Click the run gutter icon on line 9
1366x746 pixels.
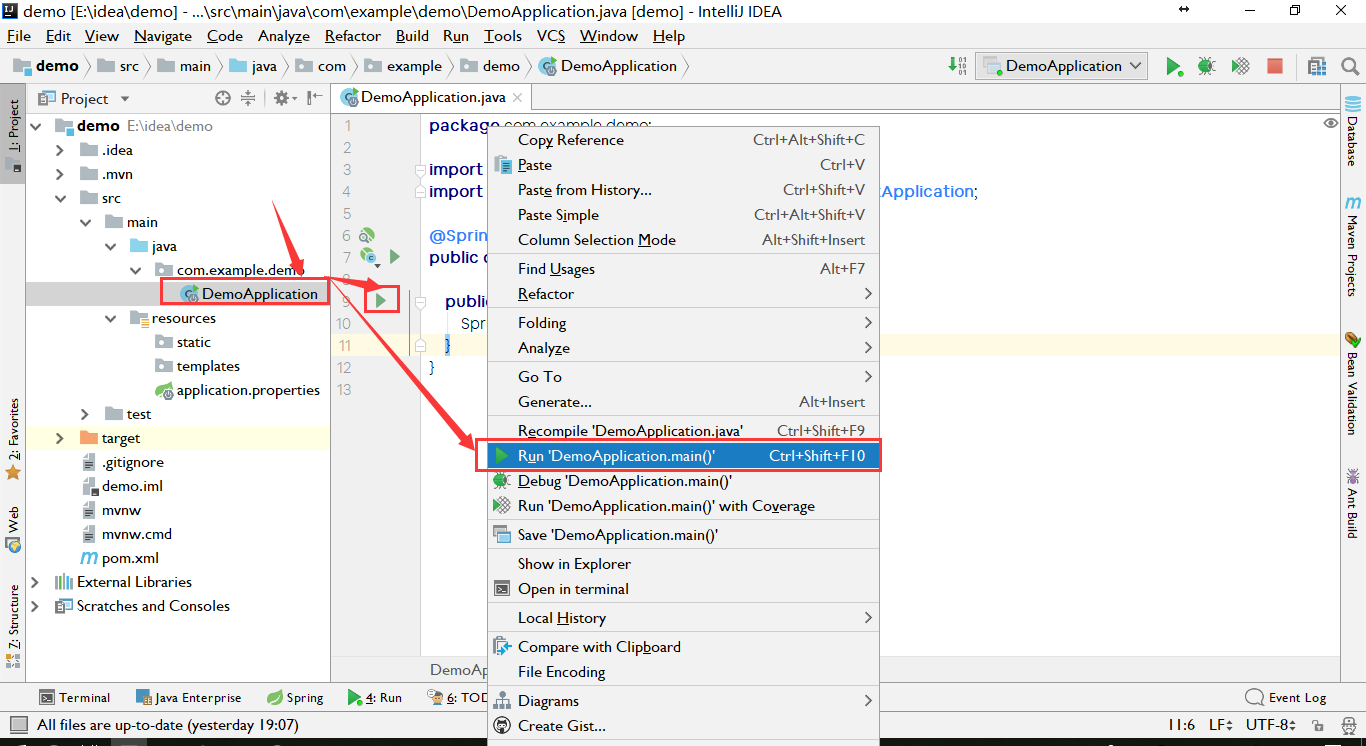click(381, 299)
